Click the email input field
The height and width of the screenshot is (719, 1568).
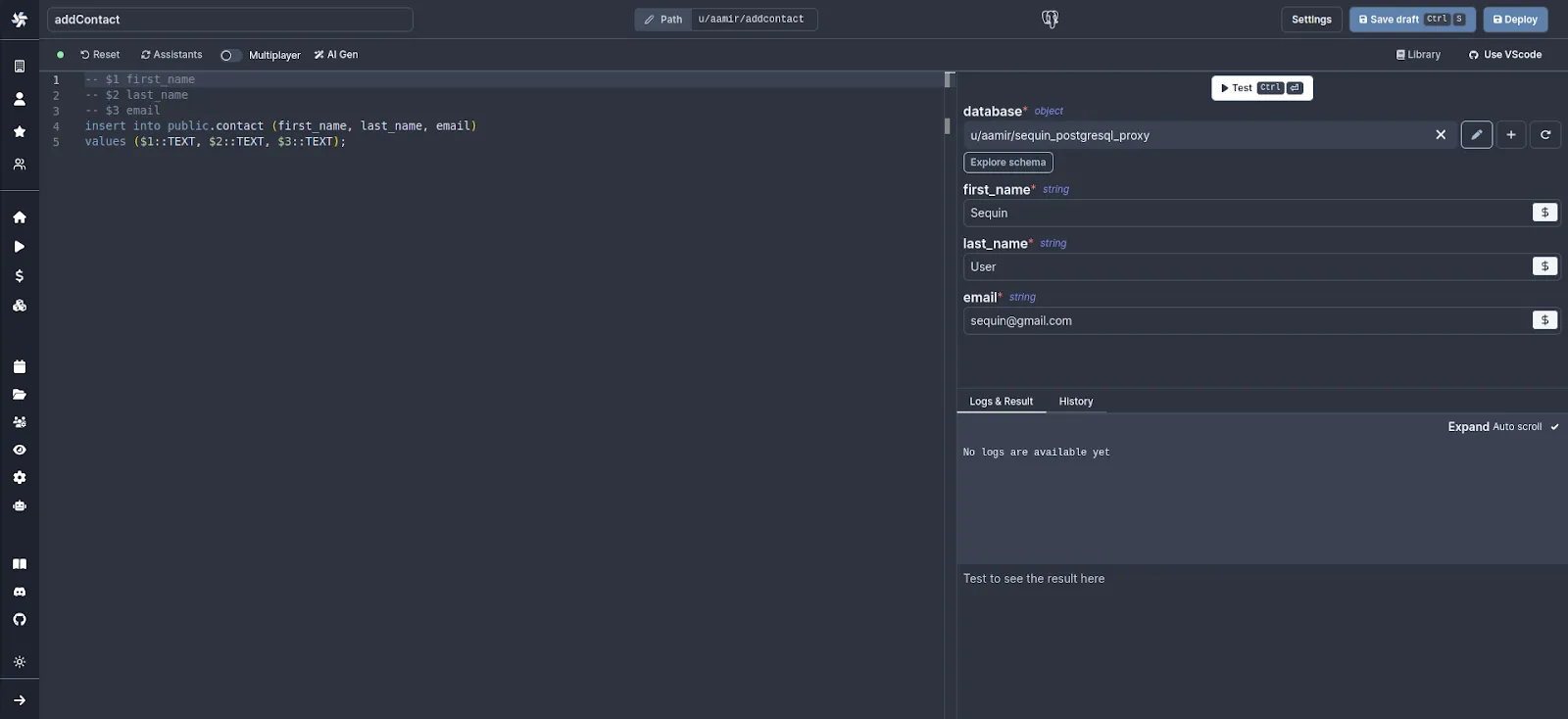(x=1245, y=321)
